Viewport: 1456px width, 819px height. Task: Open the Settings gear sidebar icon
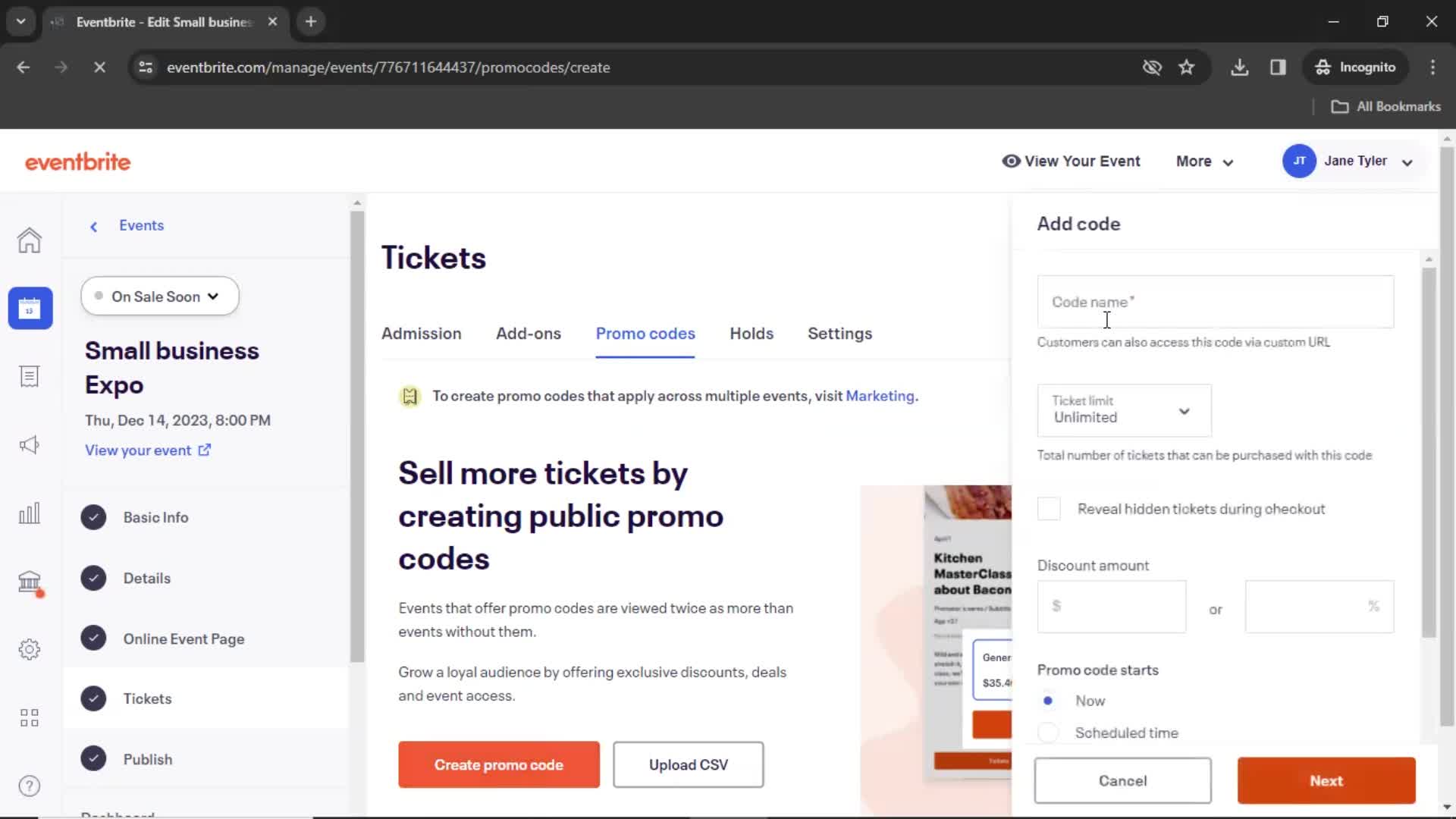(x=30, y=649)
